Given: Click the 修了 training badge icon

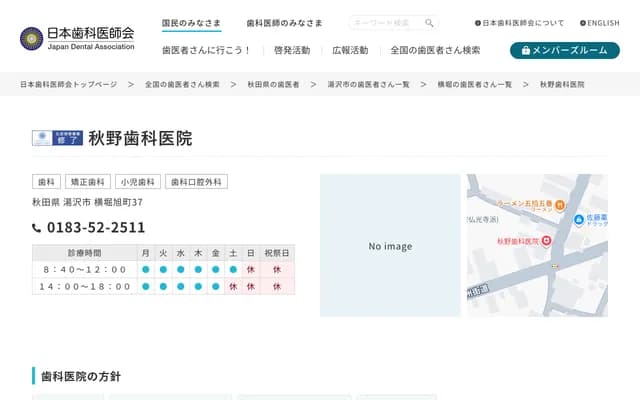Looking at the screenshot, I should 58,139.
